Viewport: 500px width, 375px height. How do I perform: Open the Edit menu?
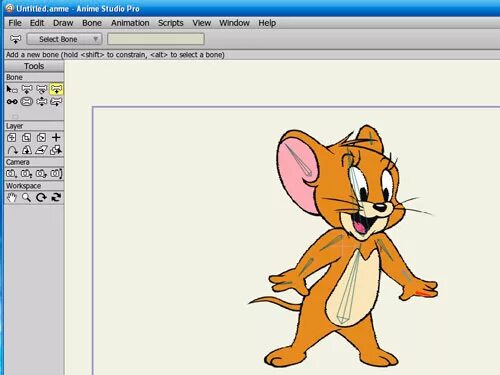[x=37, y=23]
